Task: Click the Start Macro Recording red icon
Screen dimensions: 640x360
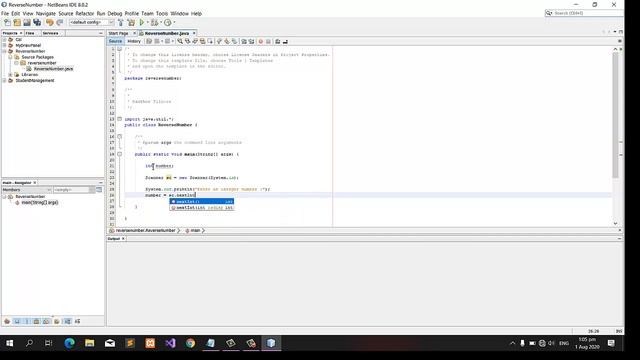Action: tap(261, 41)
